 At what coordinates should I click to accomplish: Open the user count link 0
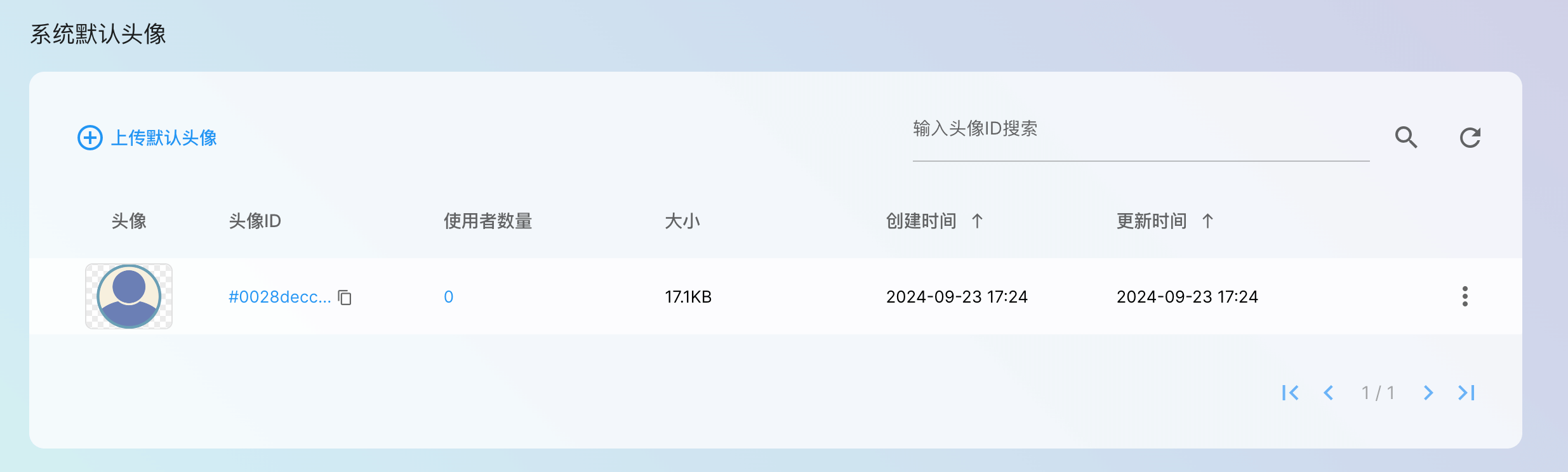tap(448, 297)
